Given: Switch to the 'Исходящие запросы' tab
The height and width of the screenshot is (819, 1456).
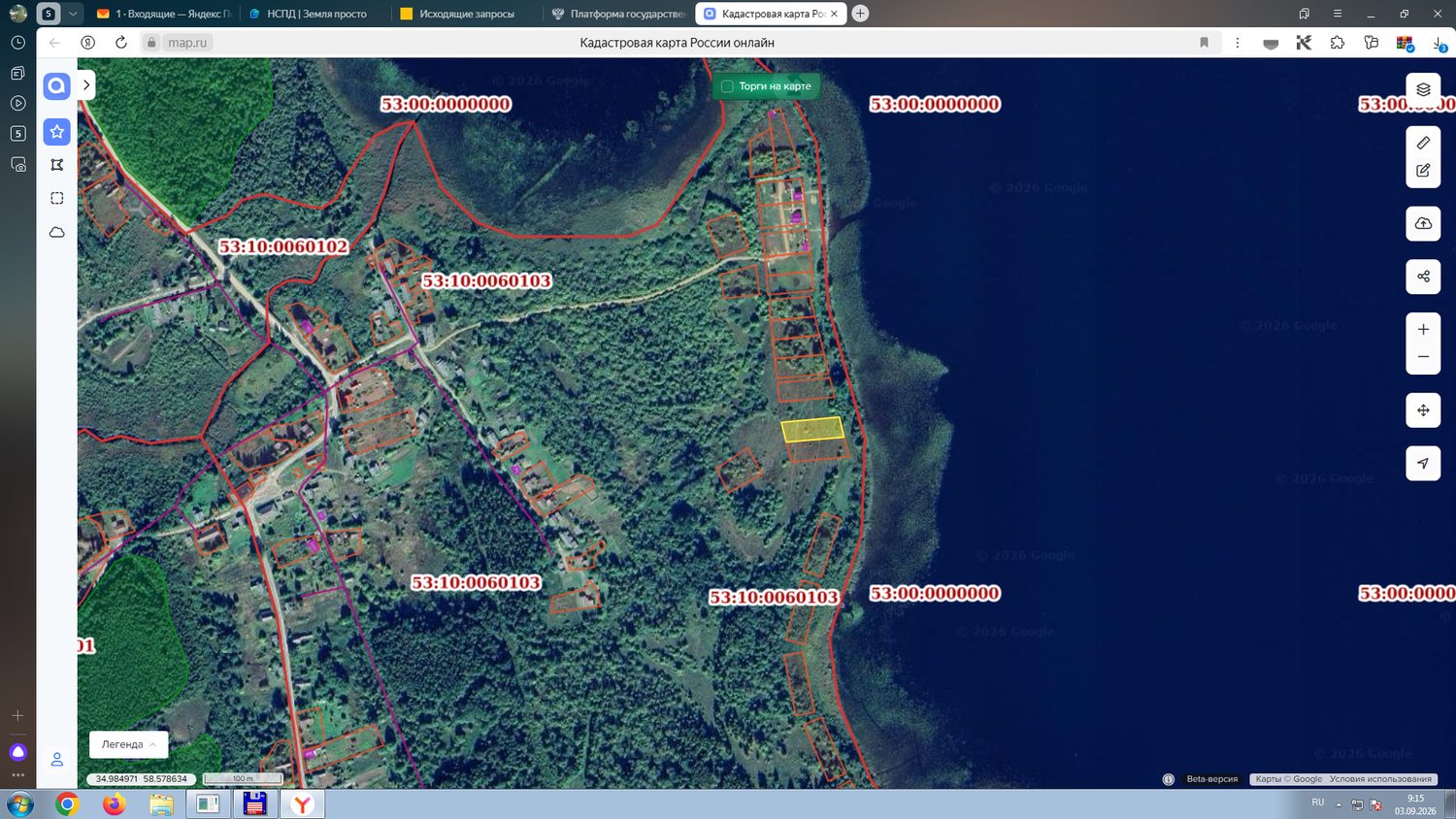Looking at the screenshot, I should (460, 14).
